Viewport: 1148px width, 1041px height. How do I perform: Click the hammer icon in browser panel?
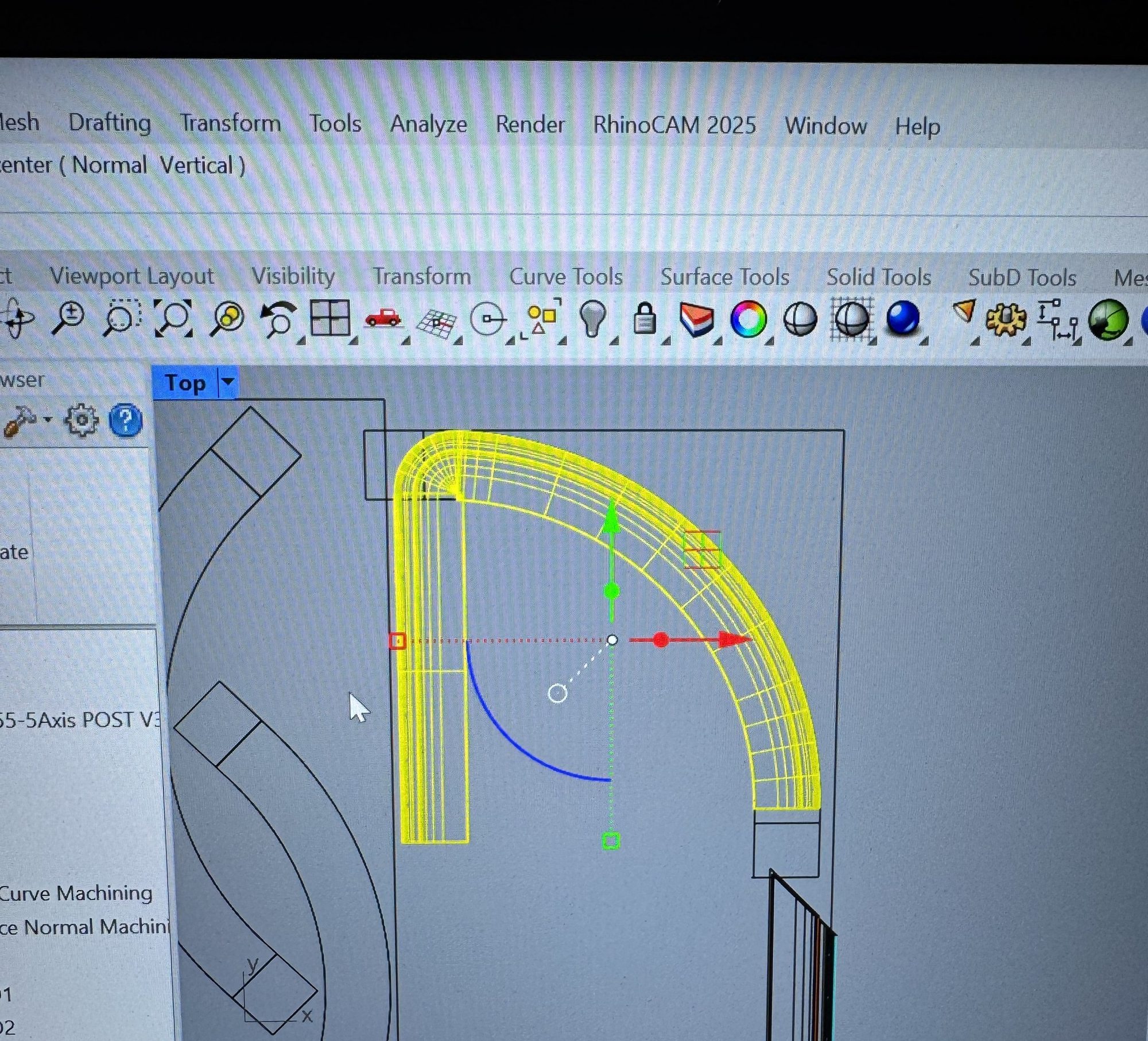[x=20, y=422]
